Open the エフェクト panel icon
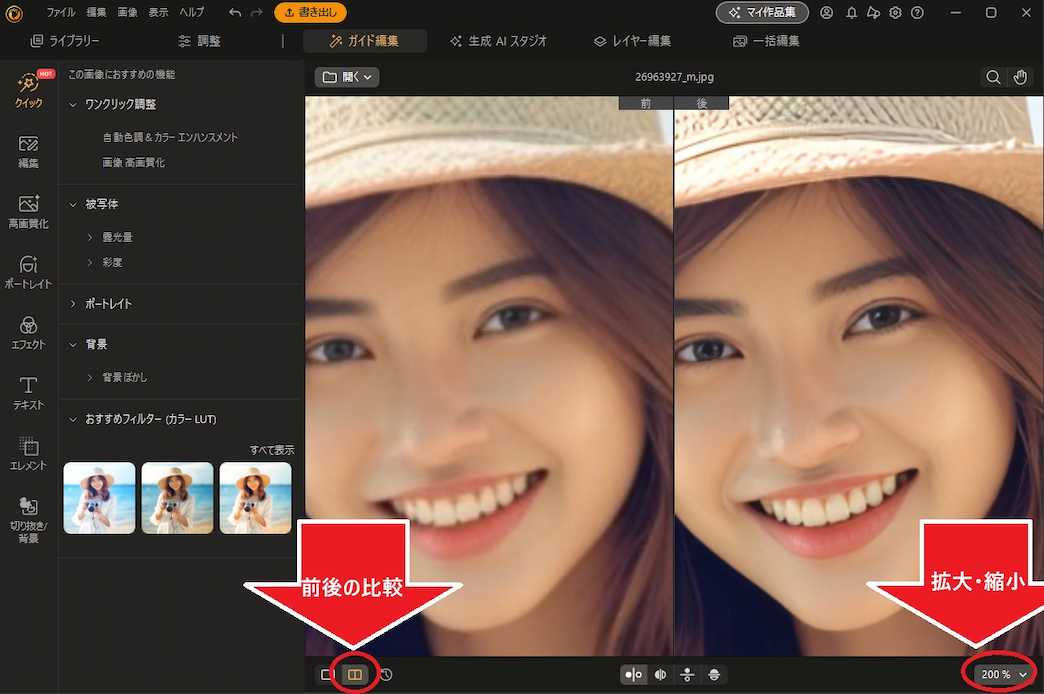The width and height of the screenshot is (1044, 694). pyautogui.click(x=28, y=330)
